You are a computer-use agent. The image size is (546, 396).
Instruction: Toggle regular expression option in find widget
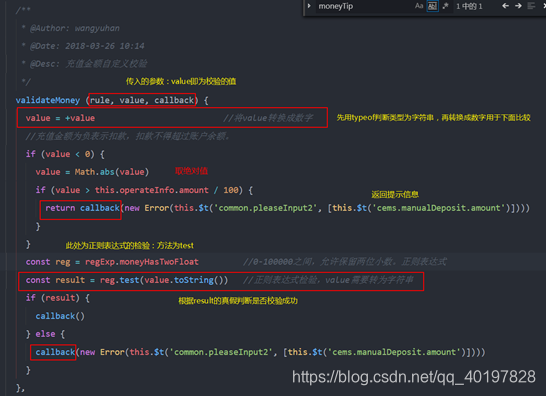445,6
